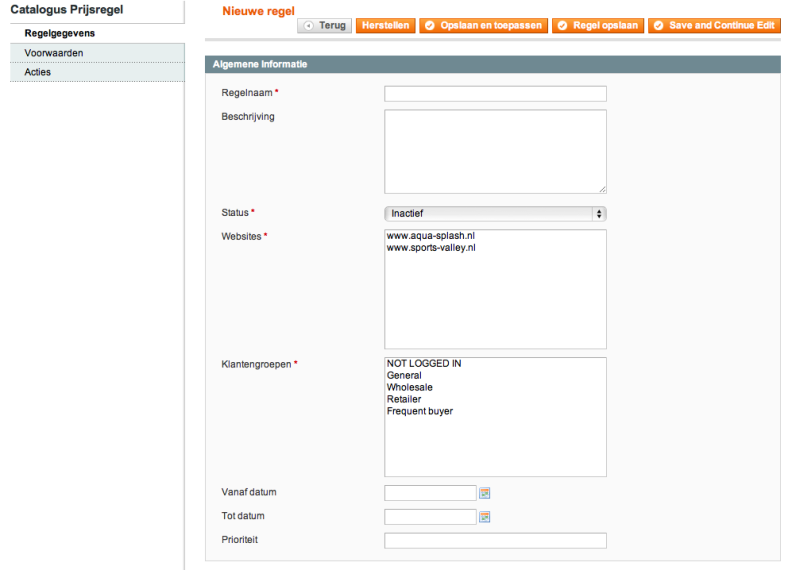
Task: Click the Vanaf datum input field
Action: click(430, 493)
